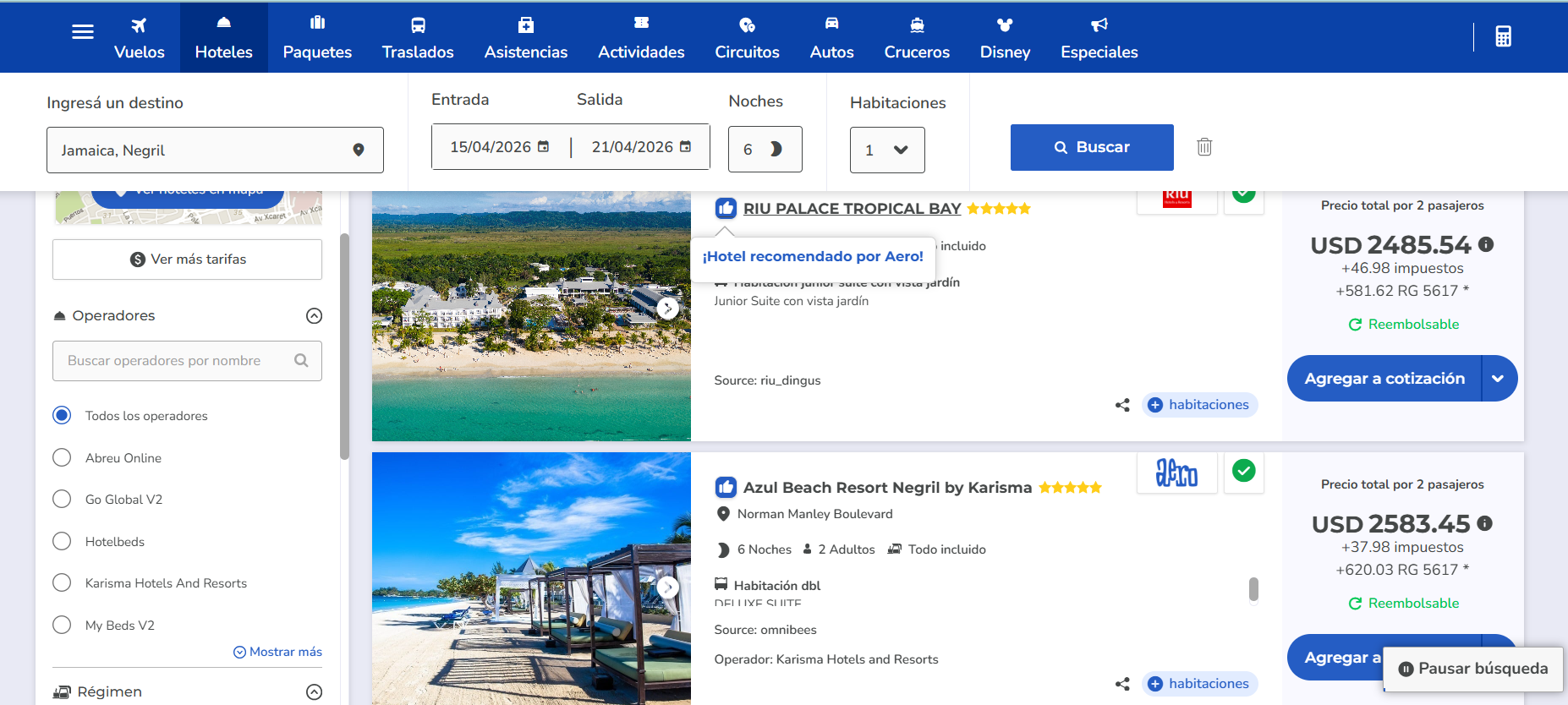Open RIU PALACE TROPICAL BAY hotel link
1568x705 pixels.
(x=852, y=209)
